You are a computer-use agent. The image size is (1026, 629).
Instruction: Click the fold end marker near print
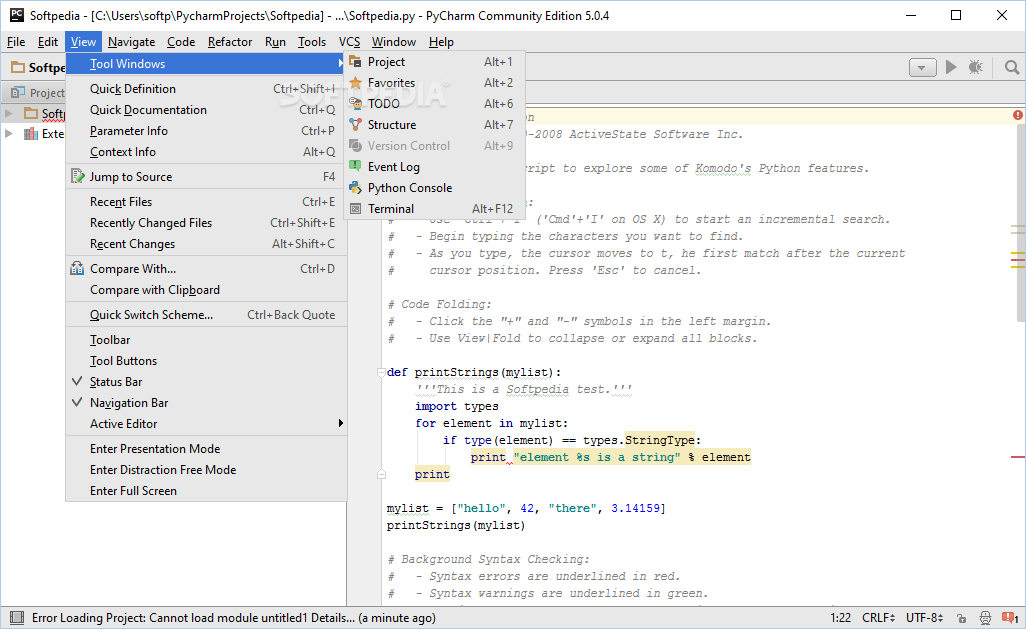(381, 474)
